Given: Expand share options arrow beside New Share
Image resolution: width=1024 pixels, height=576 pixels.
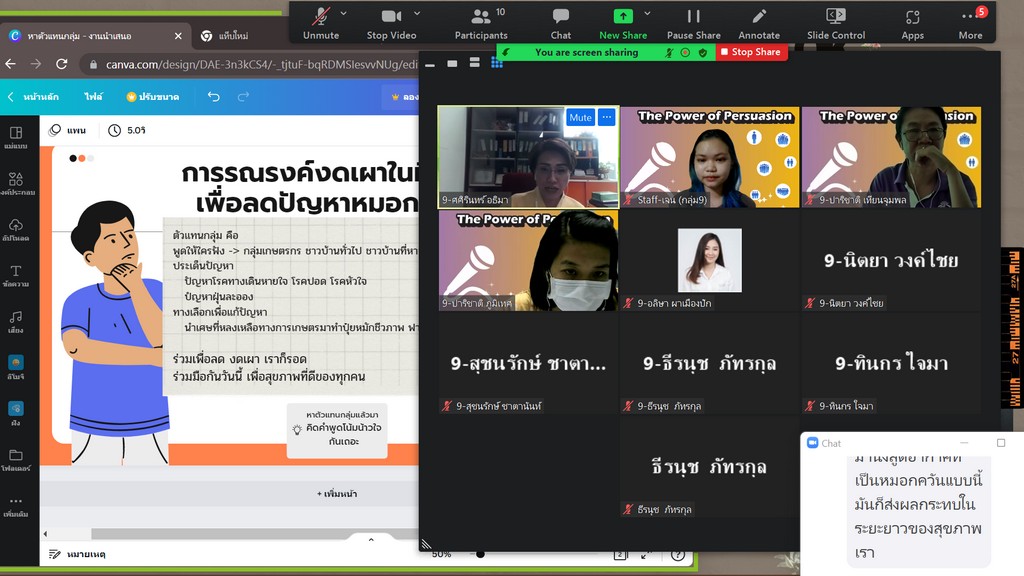Looking at the screenshot, I should coord(647,13).
